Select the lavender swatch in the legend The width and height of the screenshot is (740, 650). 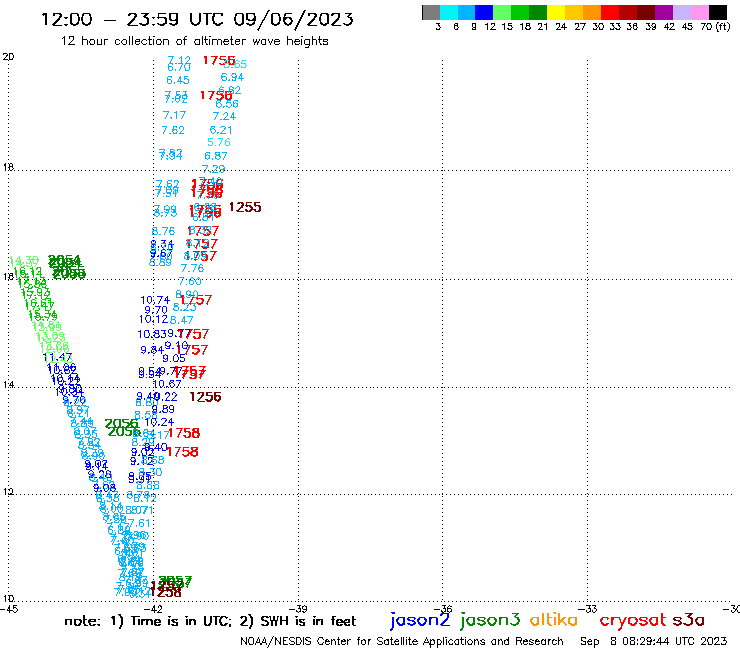tap(681, 12)
